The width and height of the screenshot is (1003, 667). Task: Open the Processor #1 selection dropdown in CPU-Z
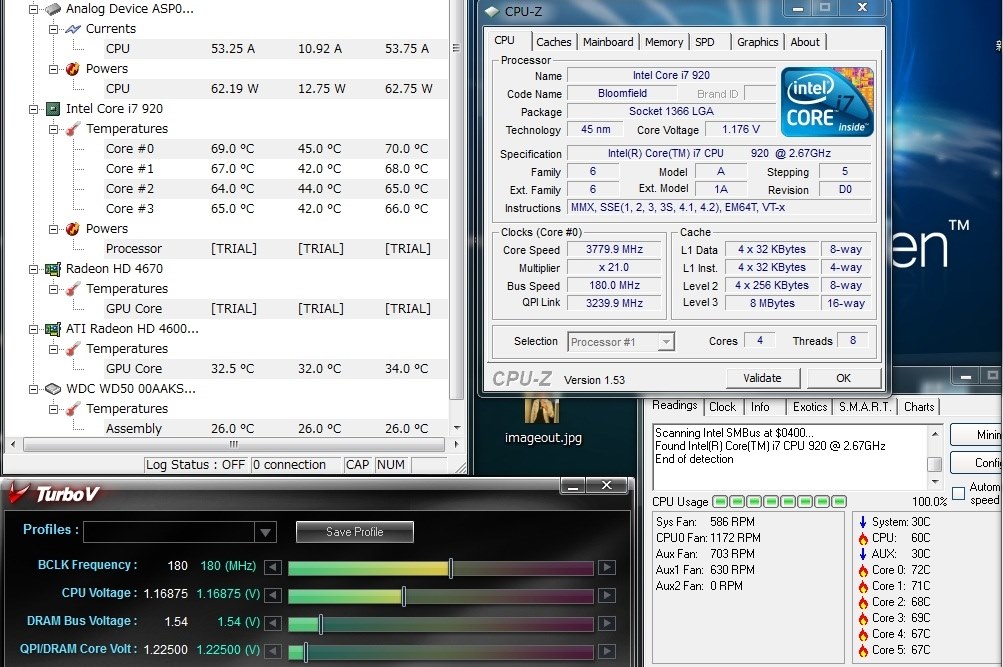[x=666, y=341]
